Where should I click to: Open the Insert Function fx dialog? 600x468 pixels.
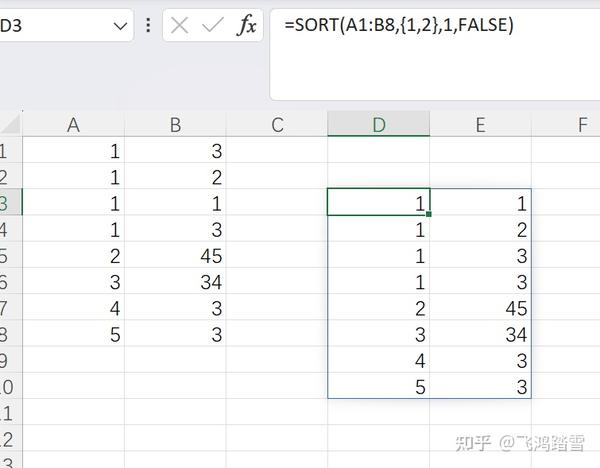[246, 26]
